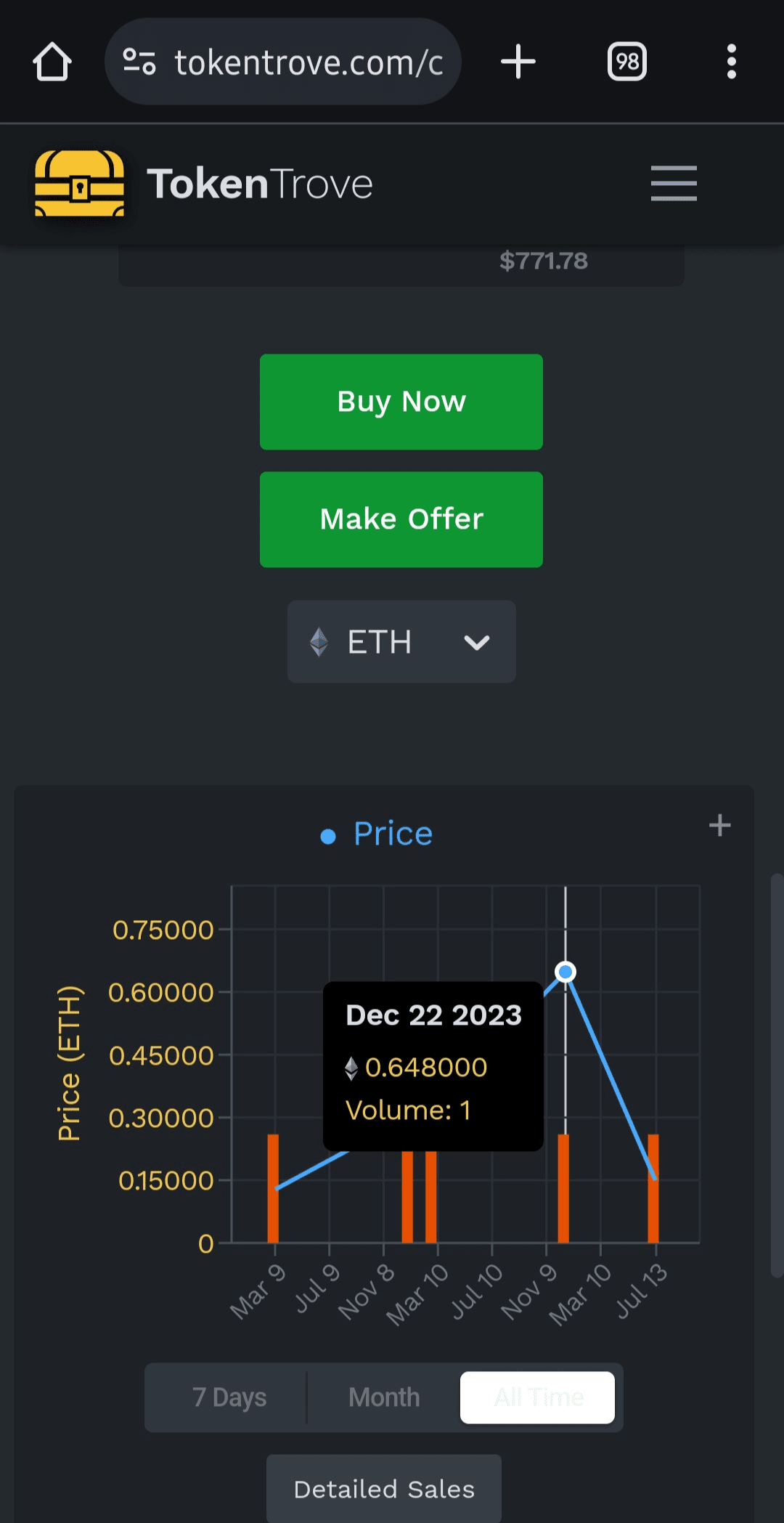Open the tab switcher showing 98
The image size is (784, 1523).
point(627,62)
